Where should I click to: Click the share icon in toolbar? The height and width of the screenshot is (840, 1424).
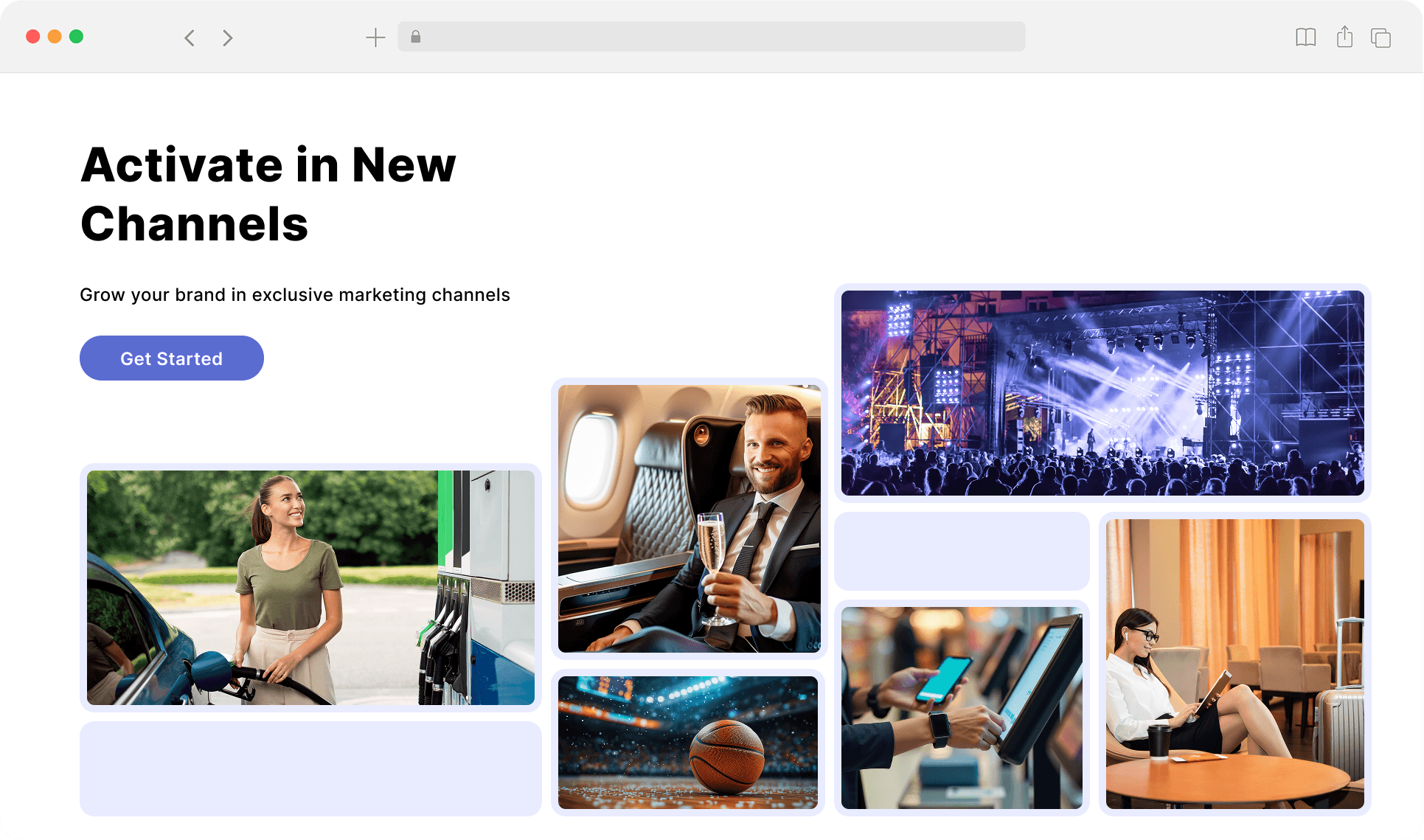[1344, 37]
